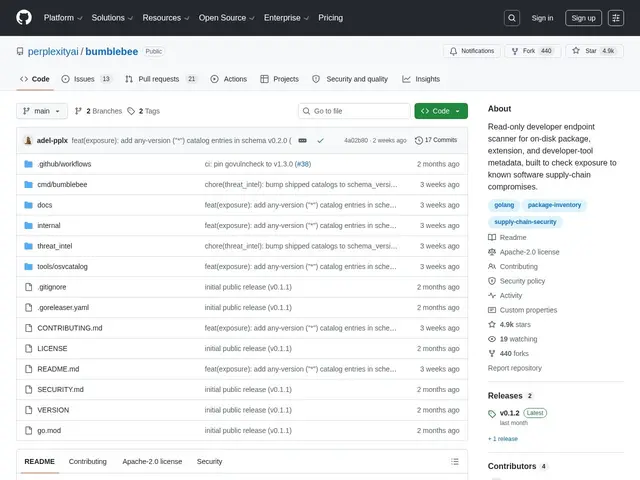Viewport: 640px width, 480px height.
Task: Click the golang topic tag
Action: [x=504, y=205]
